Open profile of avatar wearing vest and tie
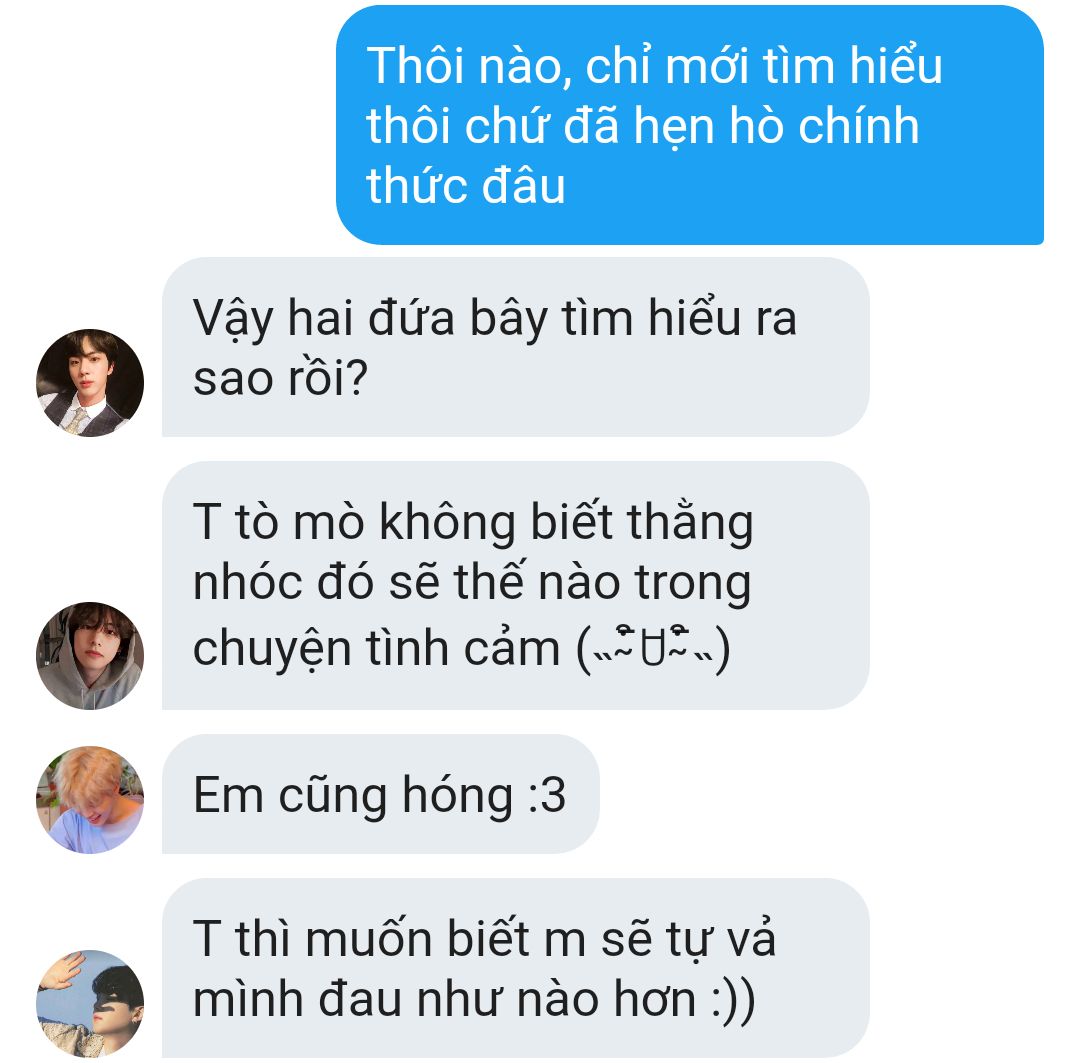This screenshot has width=1080, height=1063. pyautogui.click(x=90, y=382)
